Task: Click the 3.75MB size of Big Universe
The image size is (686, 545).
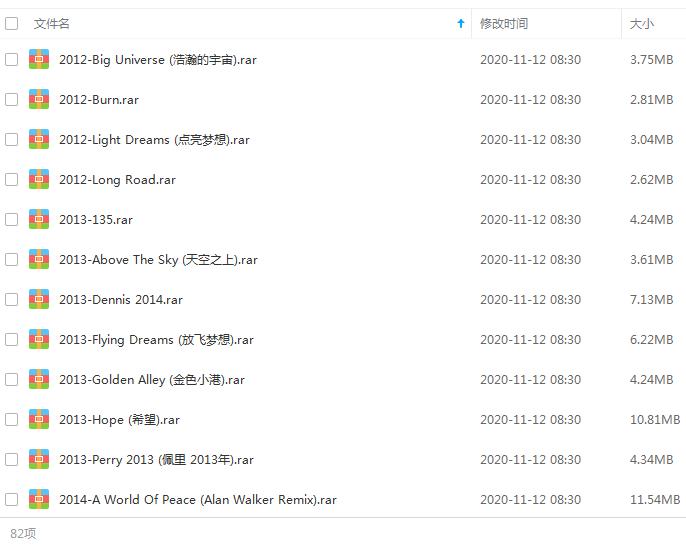Action: (x=651, y=59)
